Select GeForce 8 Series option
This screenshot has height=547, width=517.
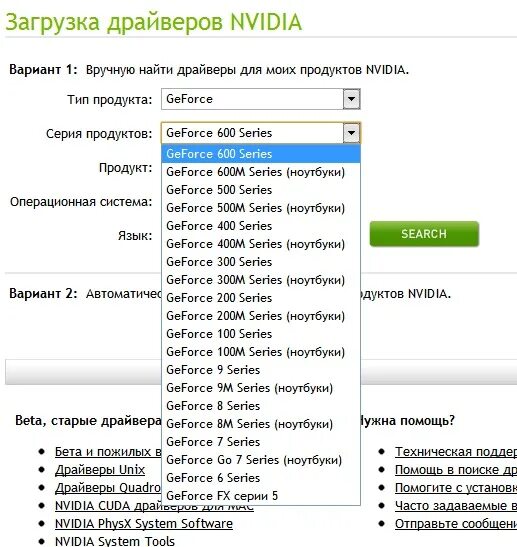(x=261, y=406)
